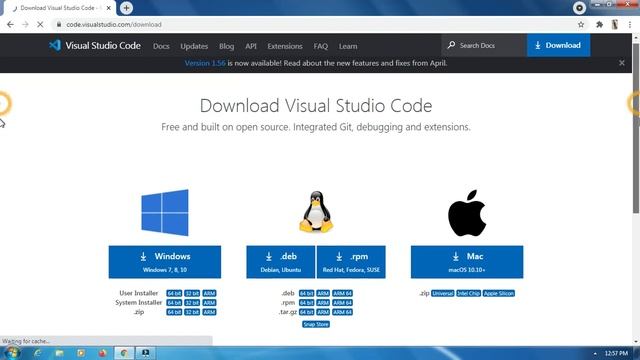The width and height of the screenshot is (640, 360).
Task: Select .tar.gz 64 bit
Action: pos(307,312)
